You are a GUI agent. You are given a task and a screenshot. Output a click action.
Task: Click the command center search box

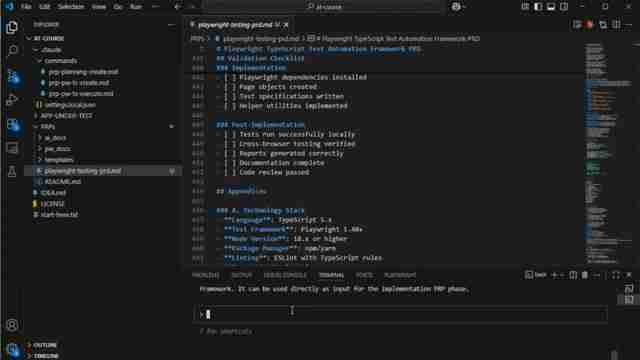[324, 7]
